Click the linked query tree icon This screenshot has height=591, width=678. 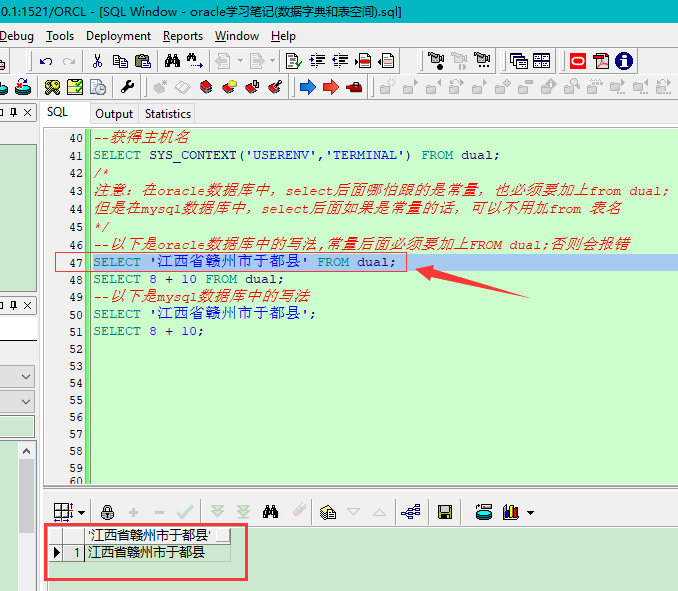point(411,513)
